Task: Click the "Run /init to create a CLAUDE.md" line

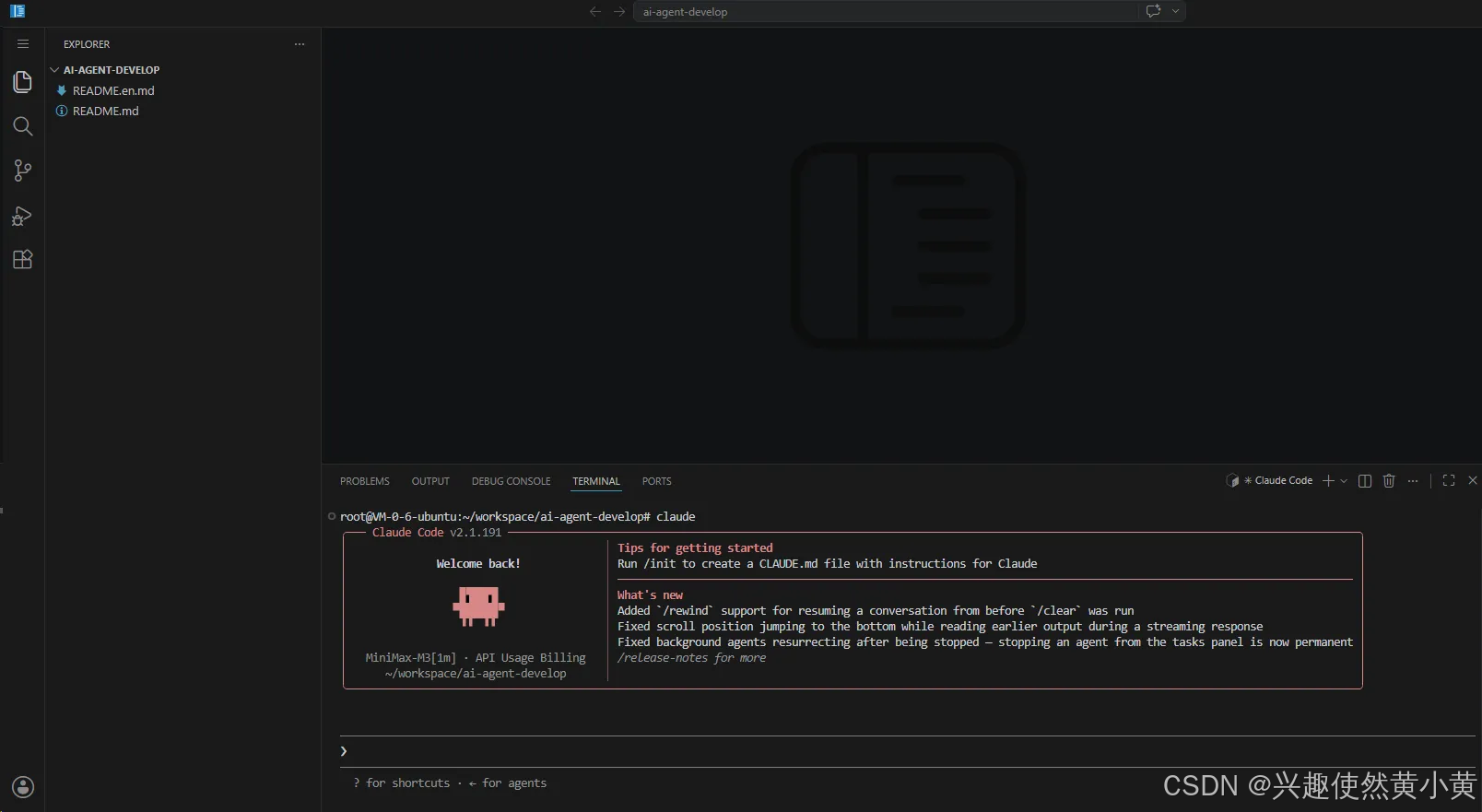Action: coord(827,564)
